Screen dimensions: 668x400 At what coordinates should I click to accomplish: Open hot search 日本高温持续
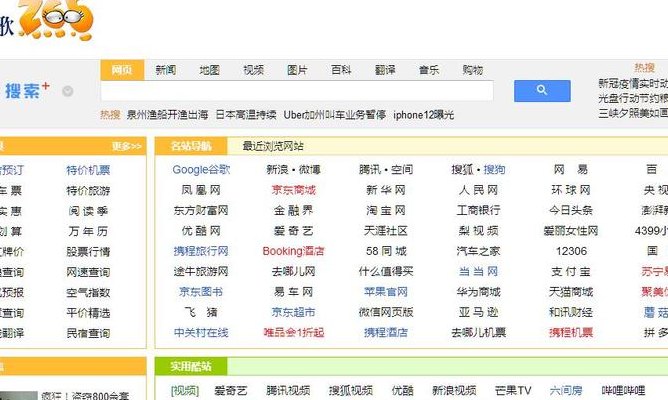click(246, 115)
